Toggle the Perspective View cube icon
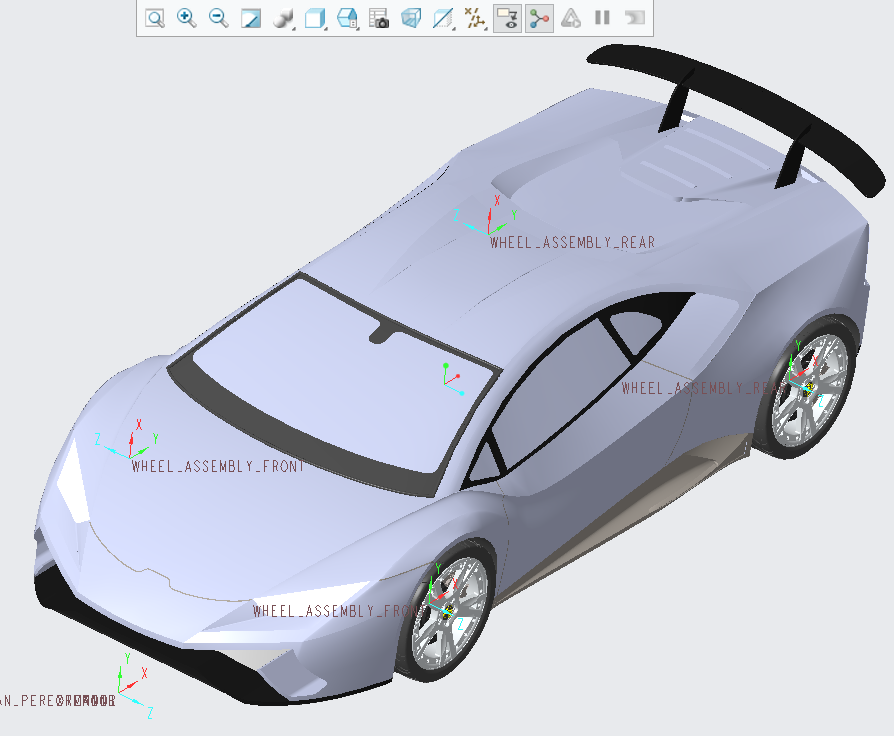The image size is (894, 736). [411, 18]
